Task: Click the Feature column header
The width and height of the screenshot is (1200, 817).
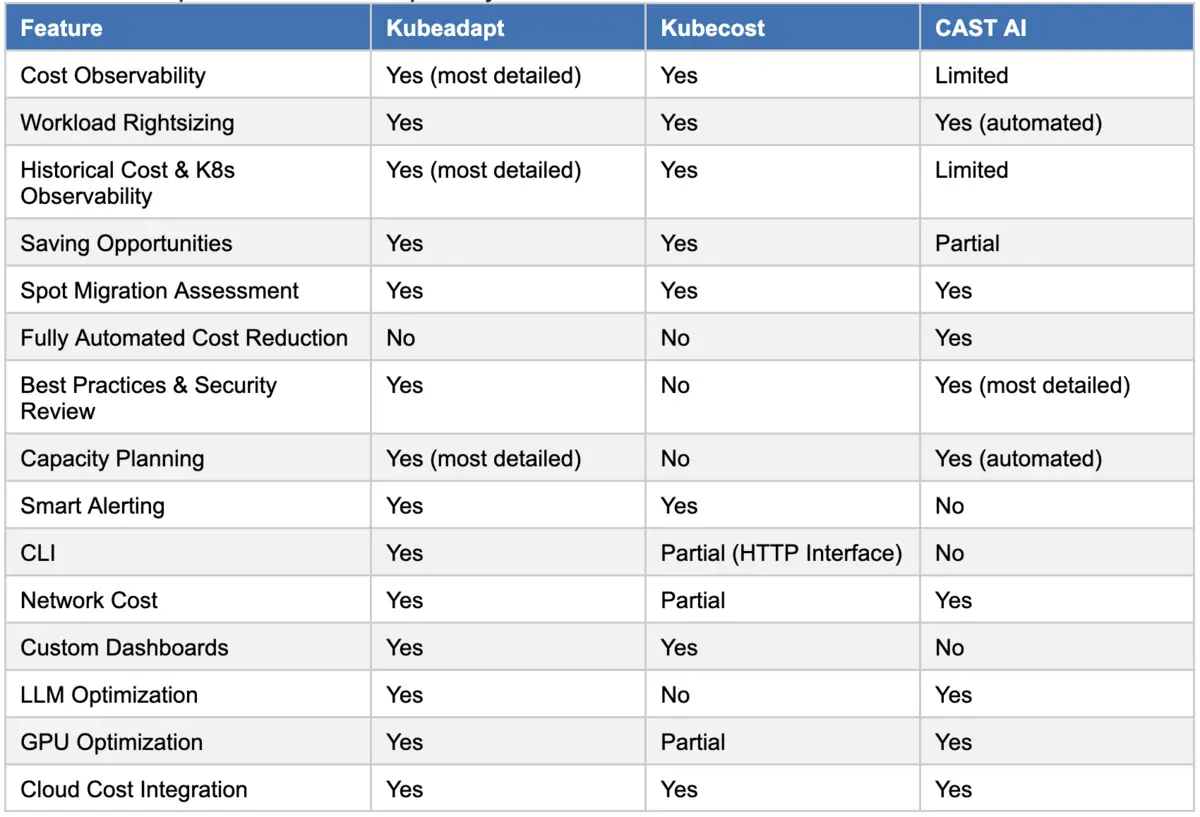Action: point(62,28)
